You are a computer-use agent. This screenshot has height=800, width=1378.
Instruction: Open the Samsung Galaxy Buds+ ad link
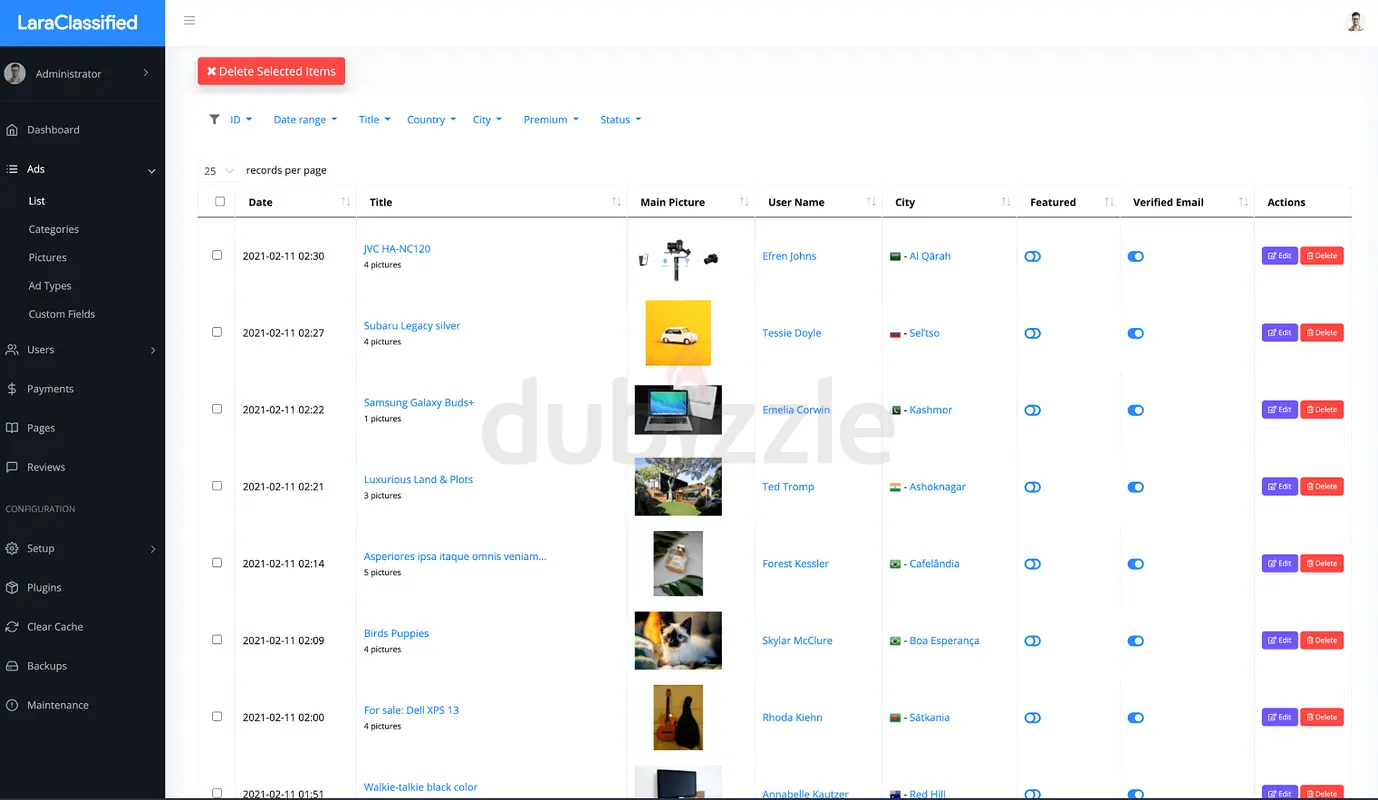(418, 402)
